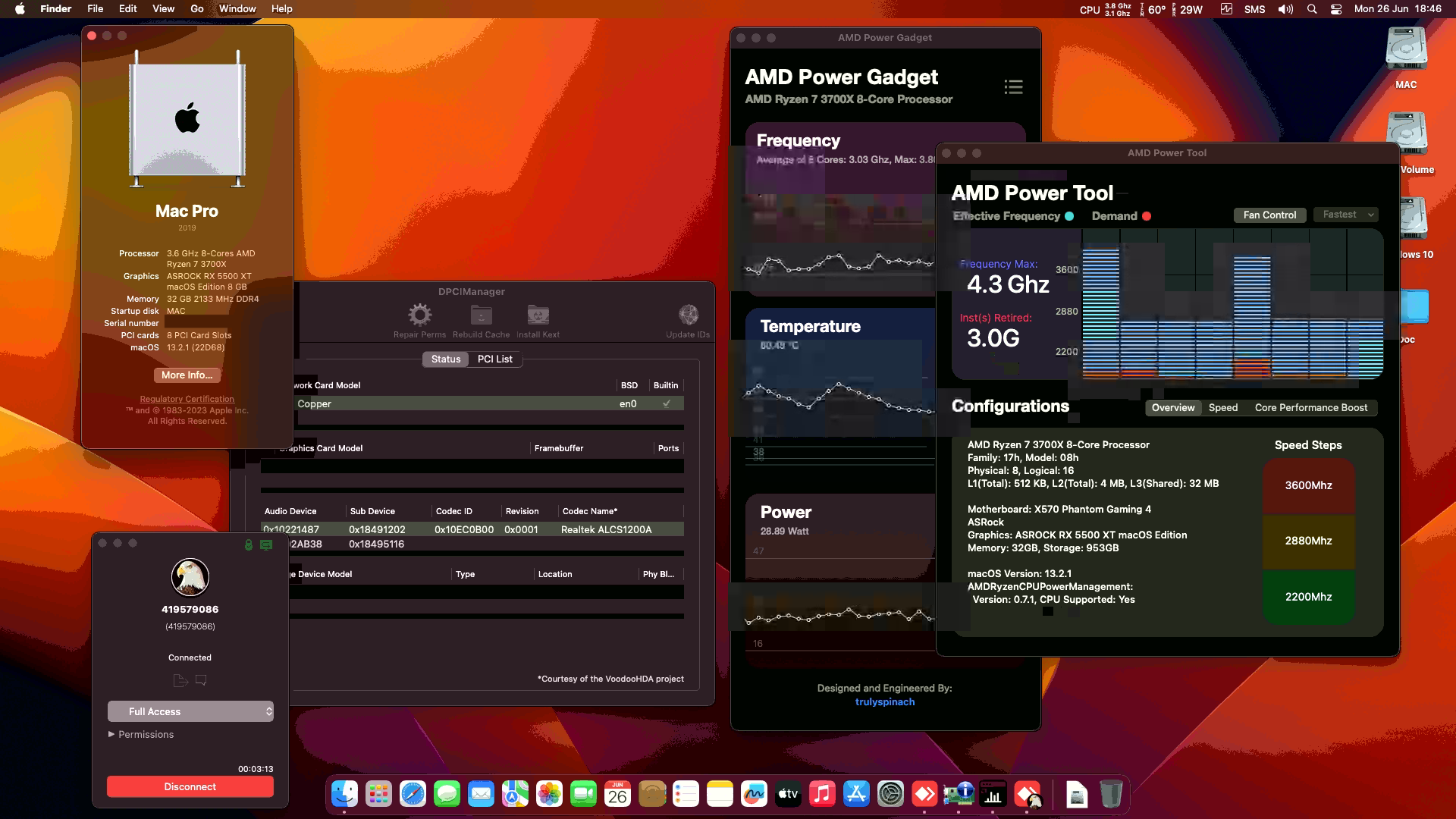Toggle the Demand red indicator
Screen dimensions: 1456x819
(1147, 216)
